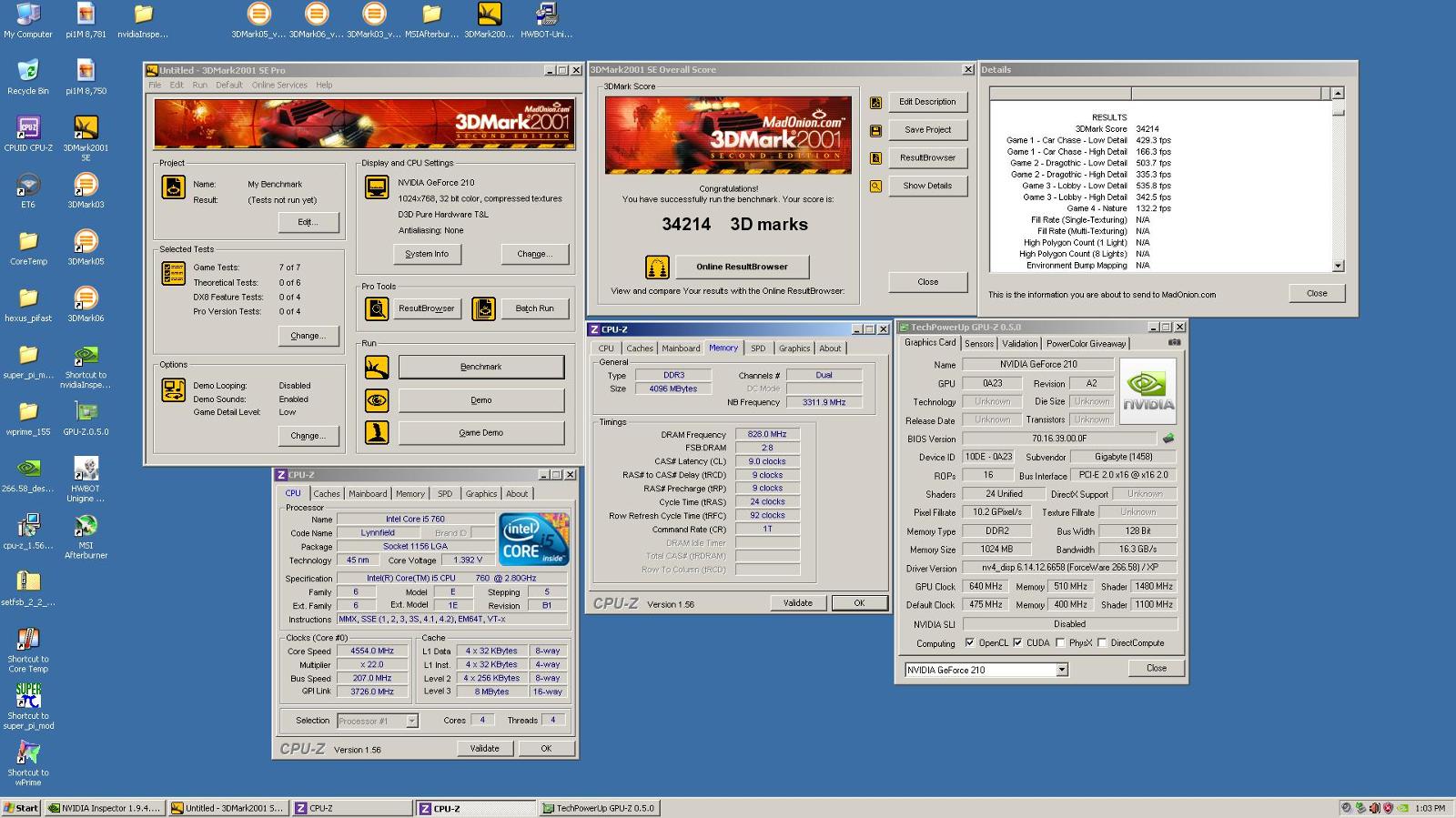This screenshot has height=818, width=1456.
Task: Click the Game Demo joystick icon
Action: coord(377,432)
